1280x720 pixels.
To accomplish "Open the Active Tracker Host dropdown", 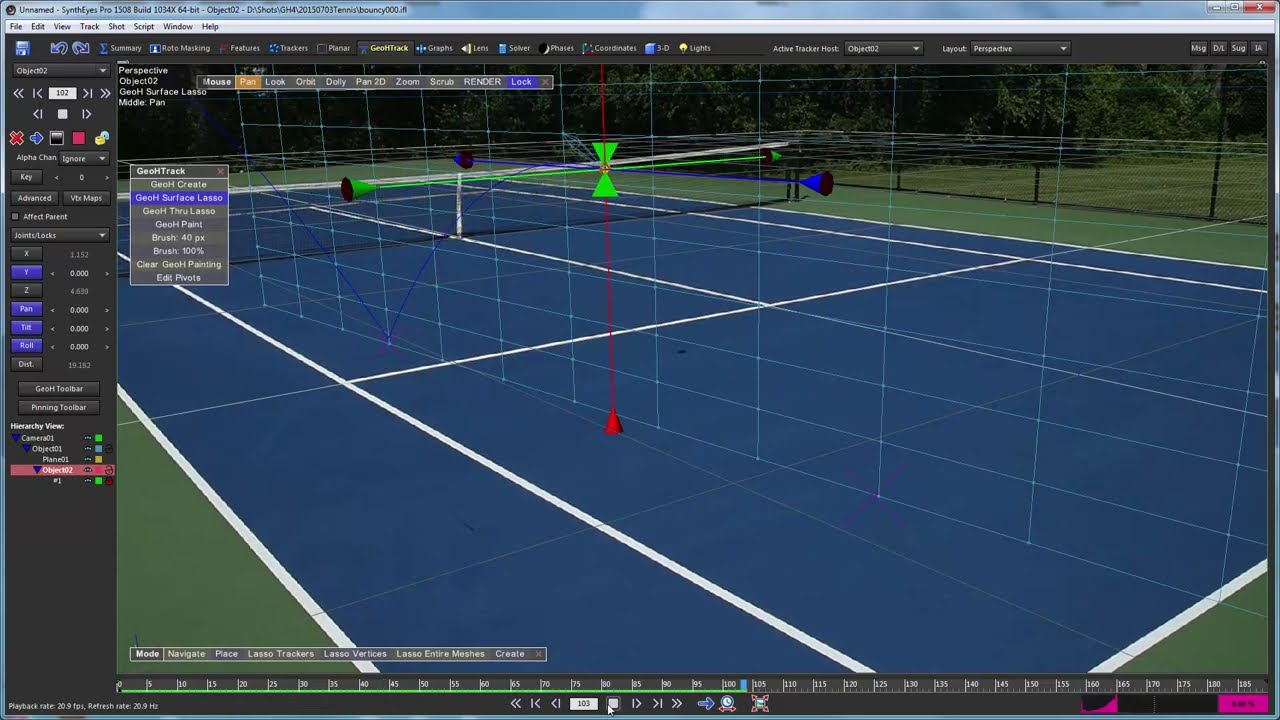I will (x=883, y=48).
